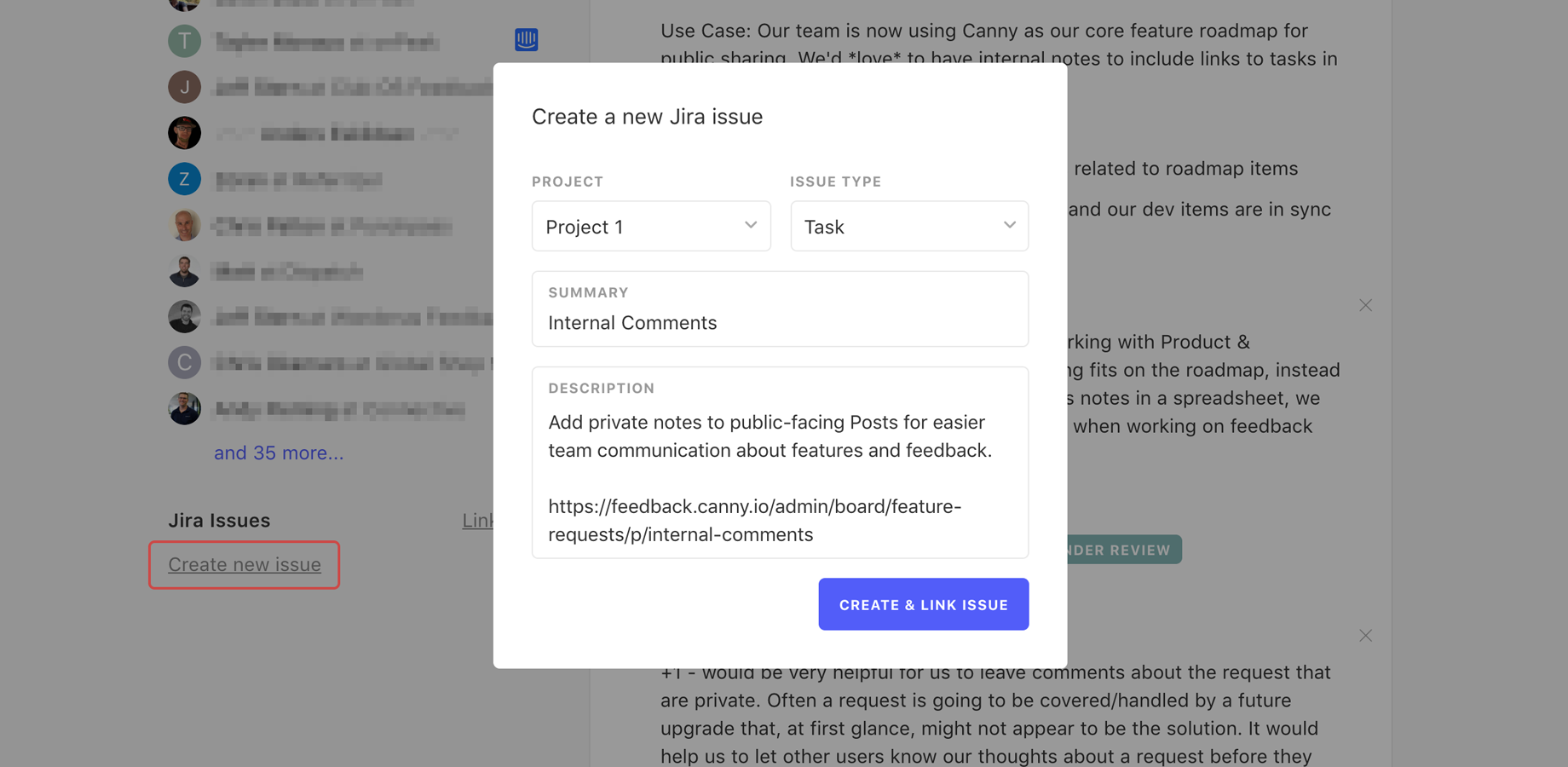The height and width of the screenshot is (767, 1568).
Task: Click the Create new issue link
Action: coord(245,564)
